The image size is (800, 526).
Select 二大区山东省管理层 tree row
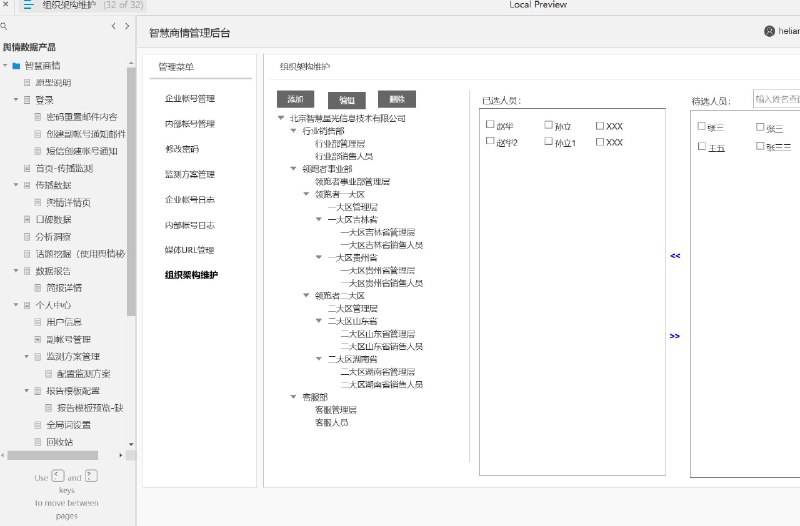[378, 334]
